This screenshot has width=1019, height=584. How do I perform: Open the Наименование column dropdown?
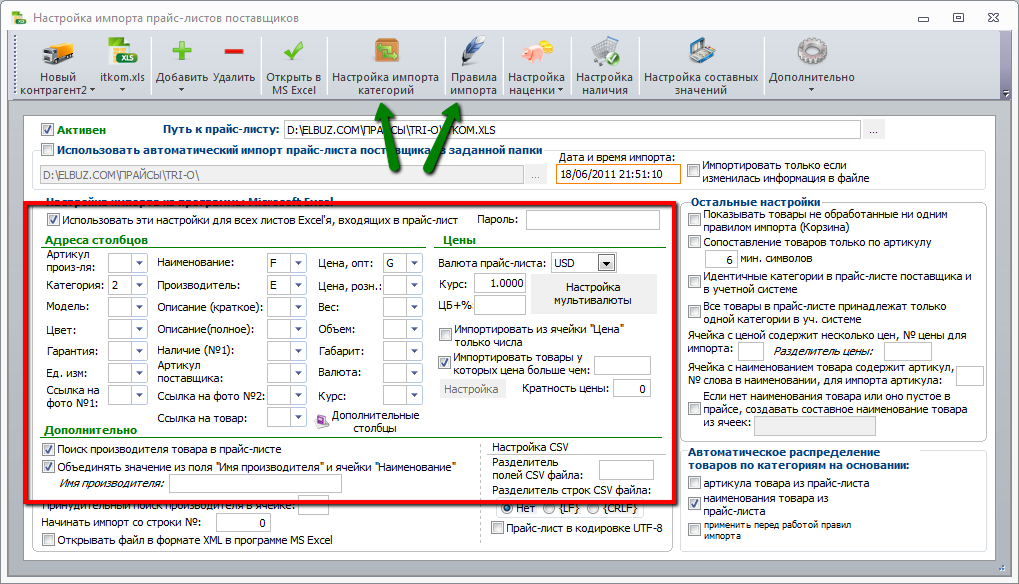298,263
